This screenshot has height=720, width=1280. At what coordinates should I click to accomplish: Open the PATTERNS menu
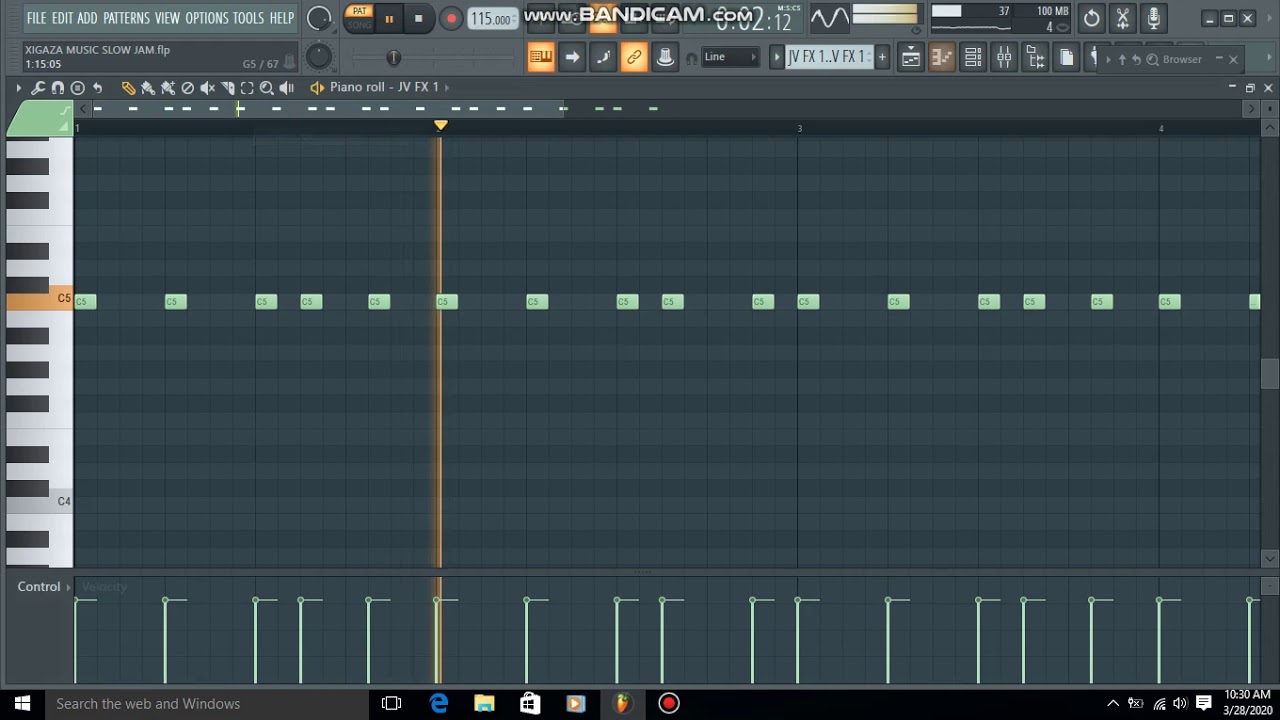coord(126,18)
